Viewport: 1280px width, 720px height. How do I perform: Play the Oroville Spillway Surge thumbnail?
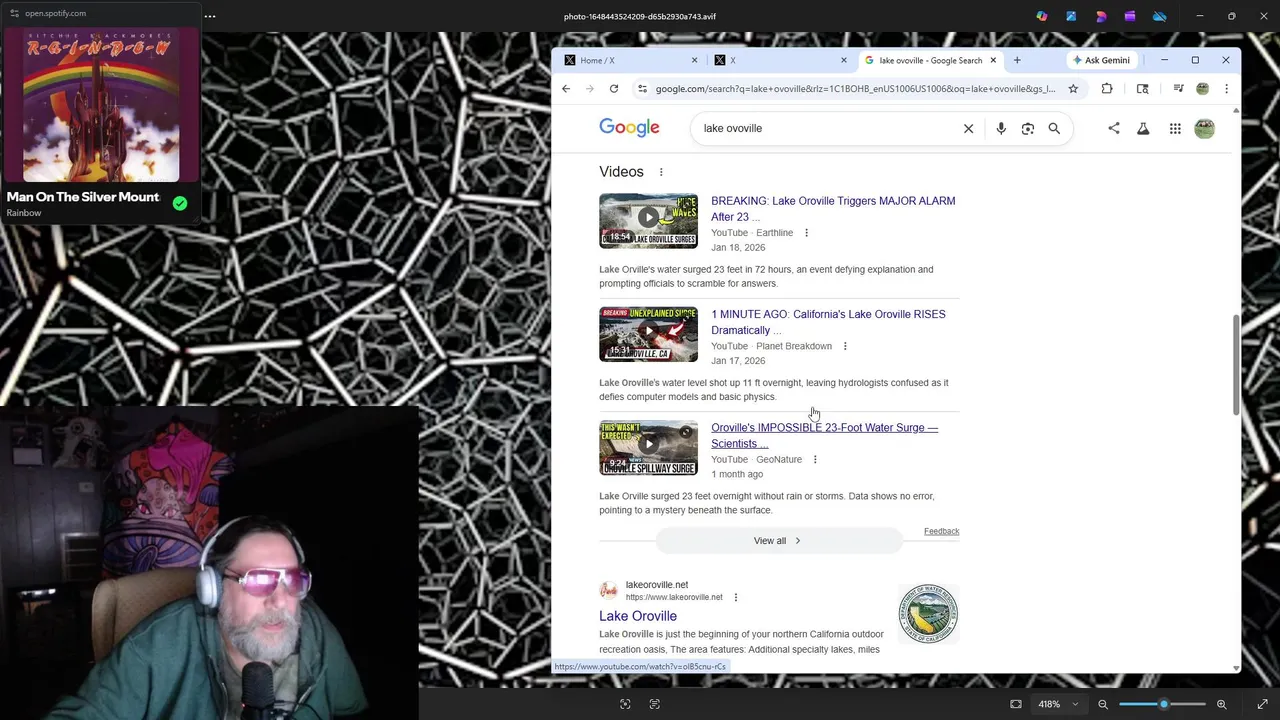648,447
